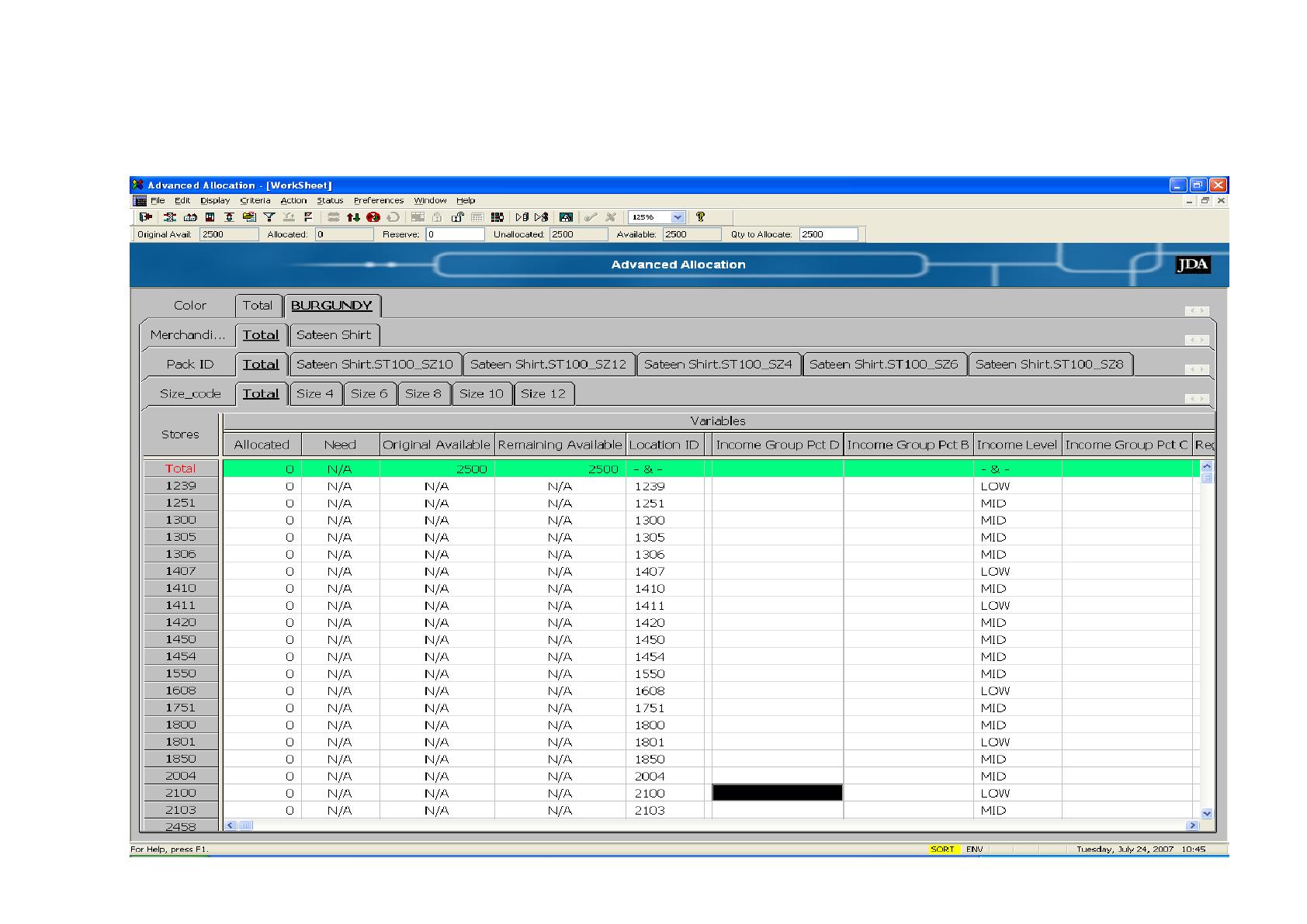Click the red flag toolbar icon
Image resolution: width=1307 pixels, height=924 pixels.
click(x=308, y=217)
